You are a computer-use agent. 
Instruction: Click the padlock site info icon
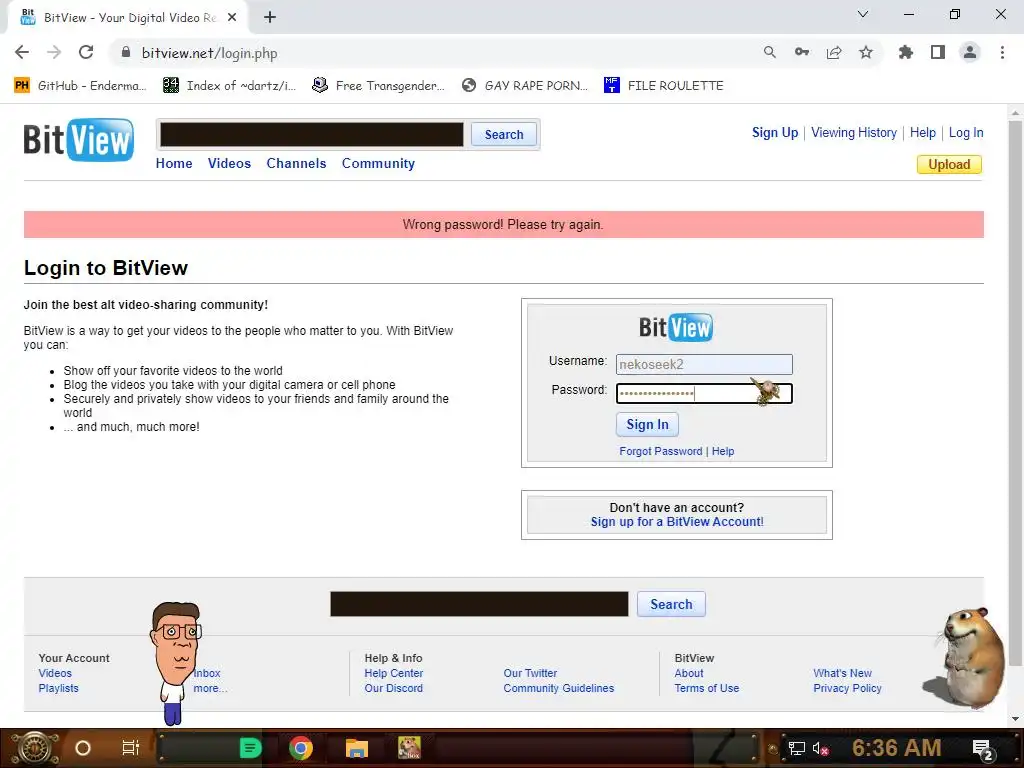(x=126, y=52)
